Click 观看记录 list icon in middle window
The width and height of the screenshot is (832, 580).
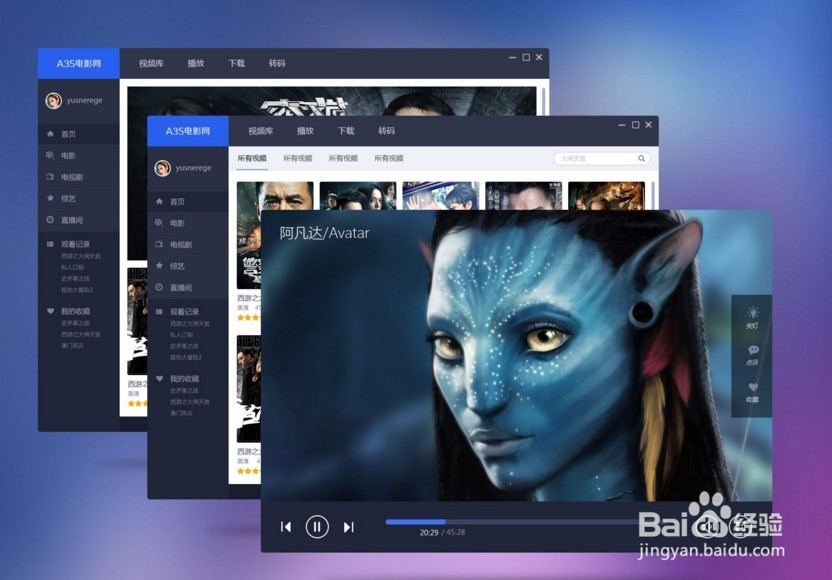(159, 311)
